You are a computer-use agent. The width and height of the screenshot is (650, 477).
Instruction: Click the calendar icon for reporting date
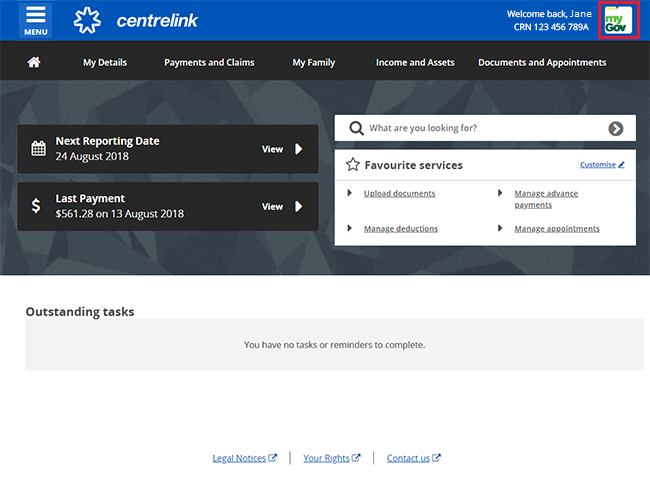pos(38,149)
